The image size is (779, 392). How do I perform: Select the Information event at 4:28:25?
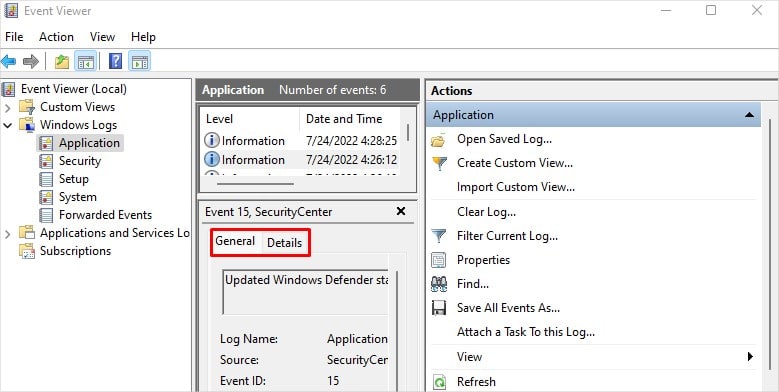(300, 141)
